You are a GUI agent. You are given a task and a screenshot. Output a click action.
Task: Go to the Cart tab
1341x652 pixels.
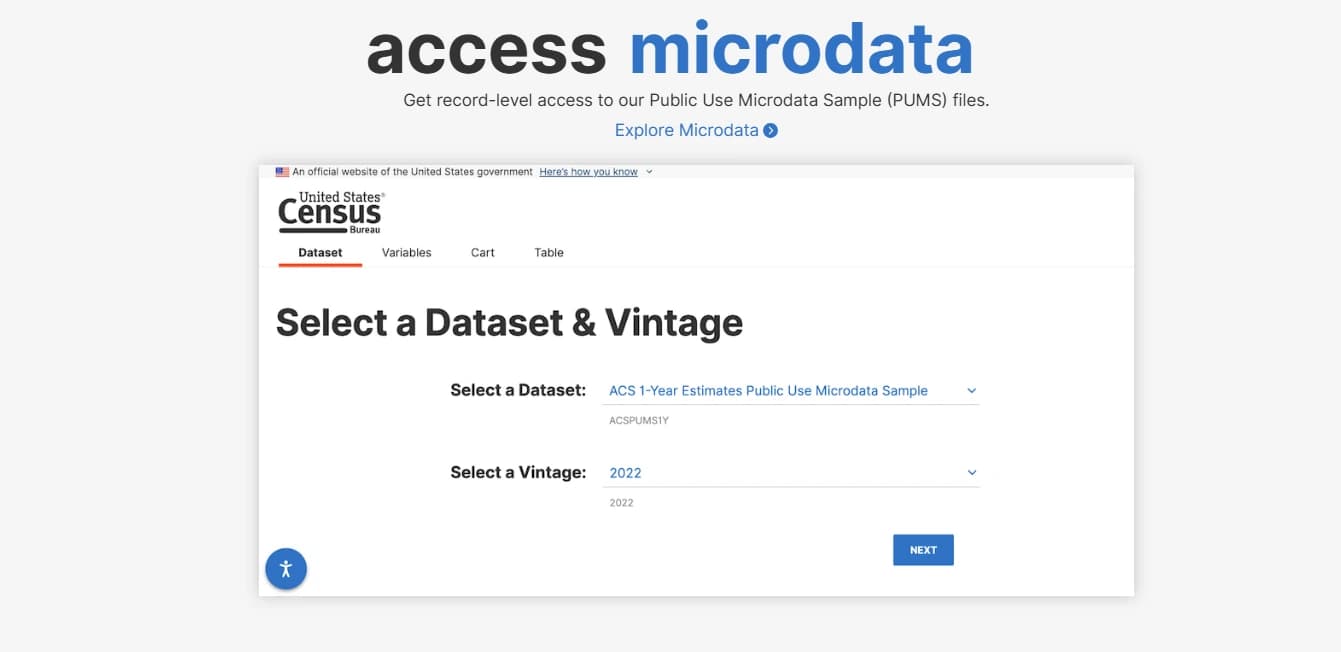483,253
